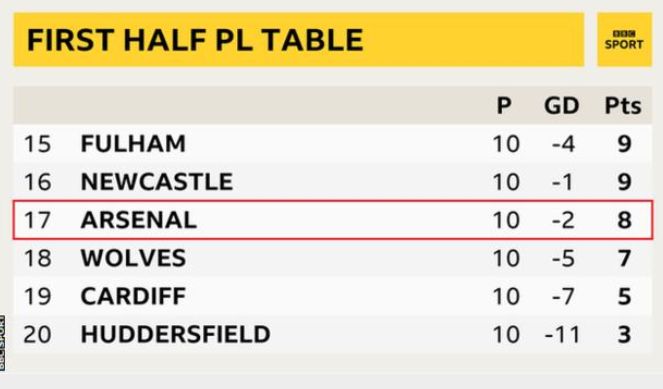Image resolution: width=663 pixels, height=389 pixels.
Task: Click position number 15 beside Fulham
Action: (37, 144)
